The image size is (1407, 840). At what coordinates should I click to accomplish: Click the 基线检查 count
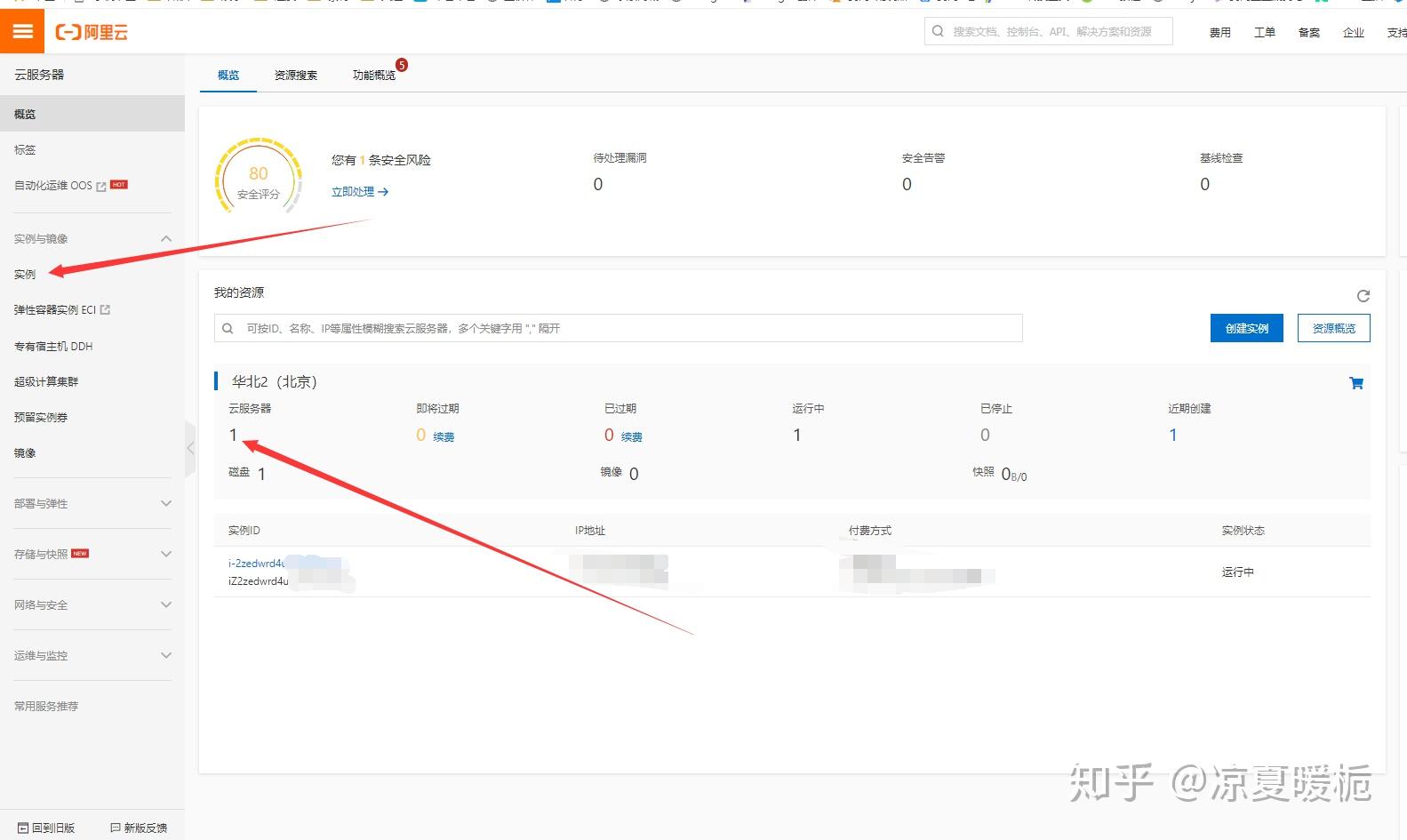[1205, 184]
